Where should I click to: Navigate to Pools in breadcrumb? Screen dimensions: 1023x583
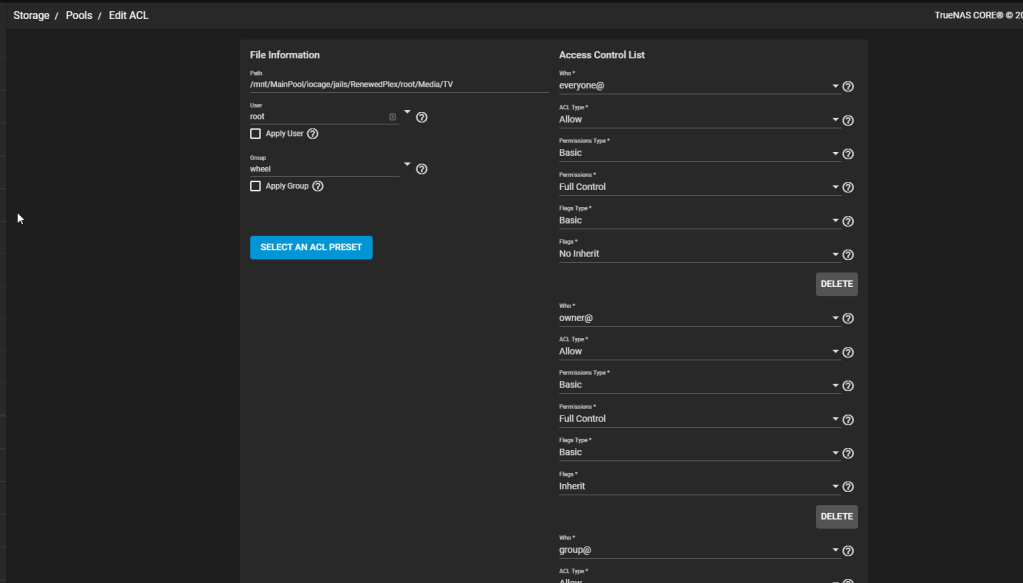(x=79, y=16)
